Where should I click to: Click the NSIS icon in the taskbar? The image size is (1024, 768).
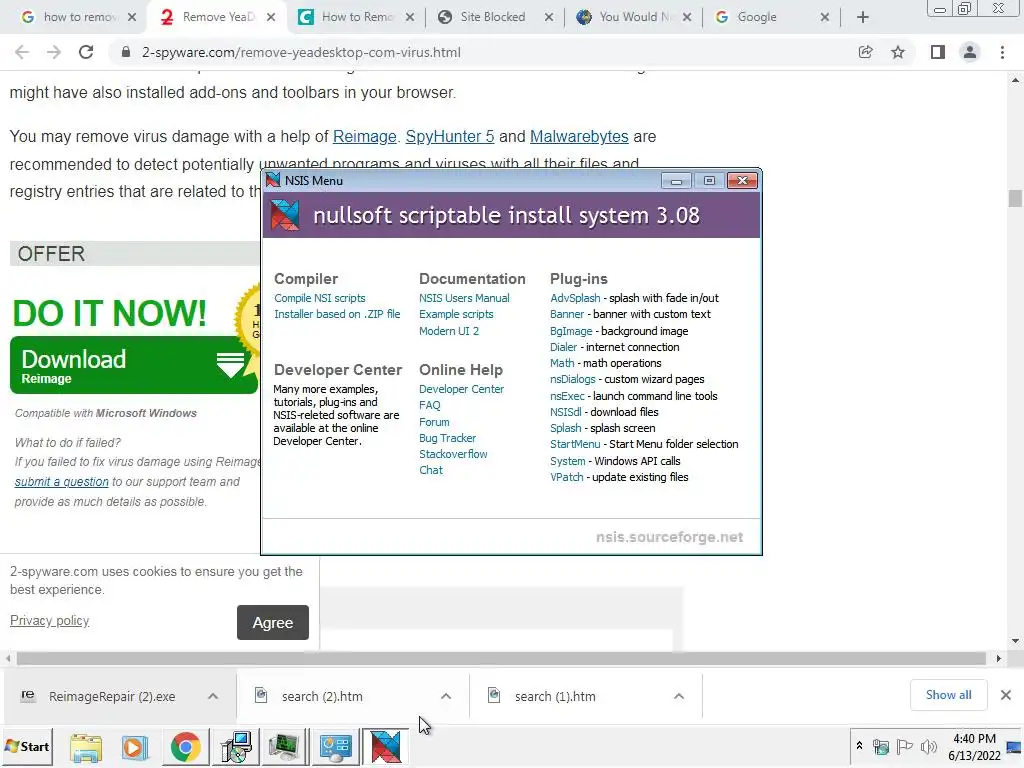385,747
